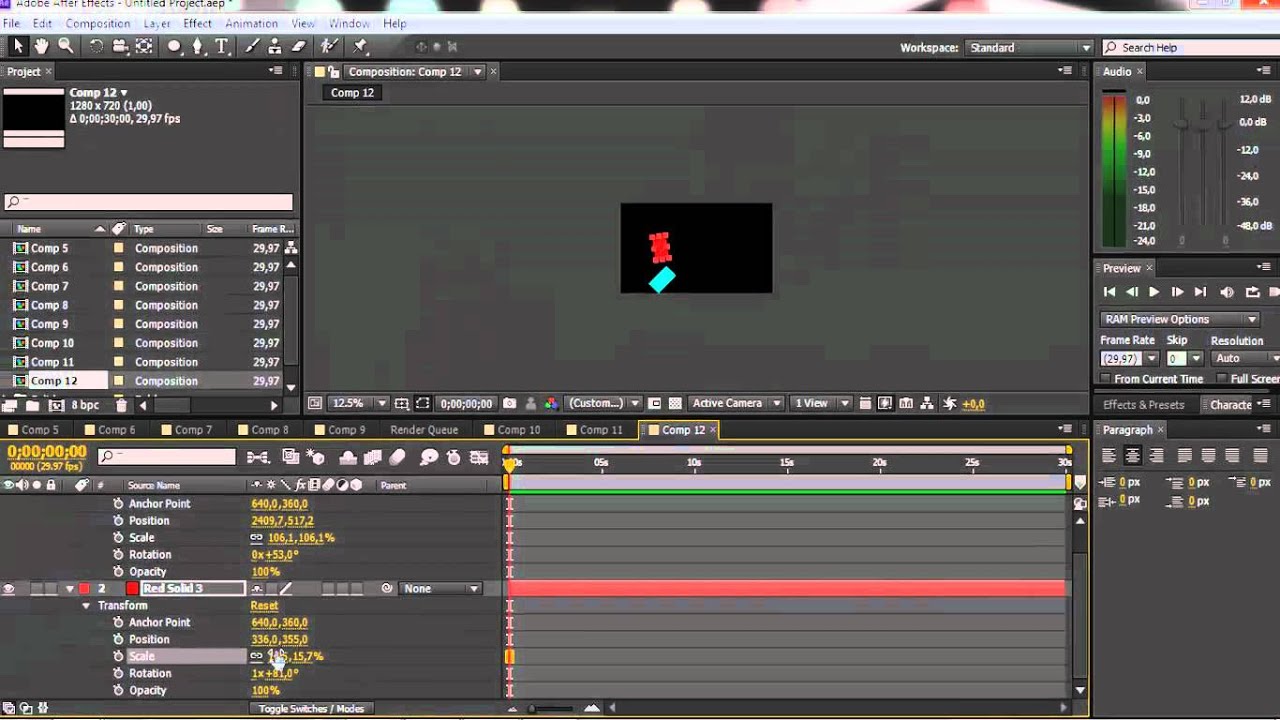
Task: Open the Workspace Standard dropdown
Action: 1029,48
